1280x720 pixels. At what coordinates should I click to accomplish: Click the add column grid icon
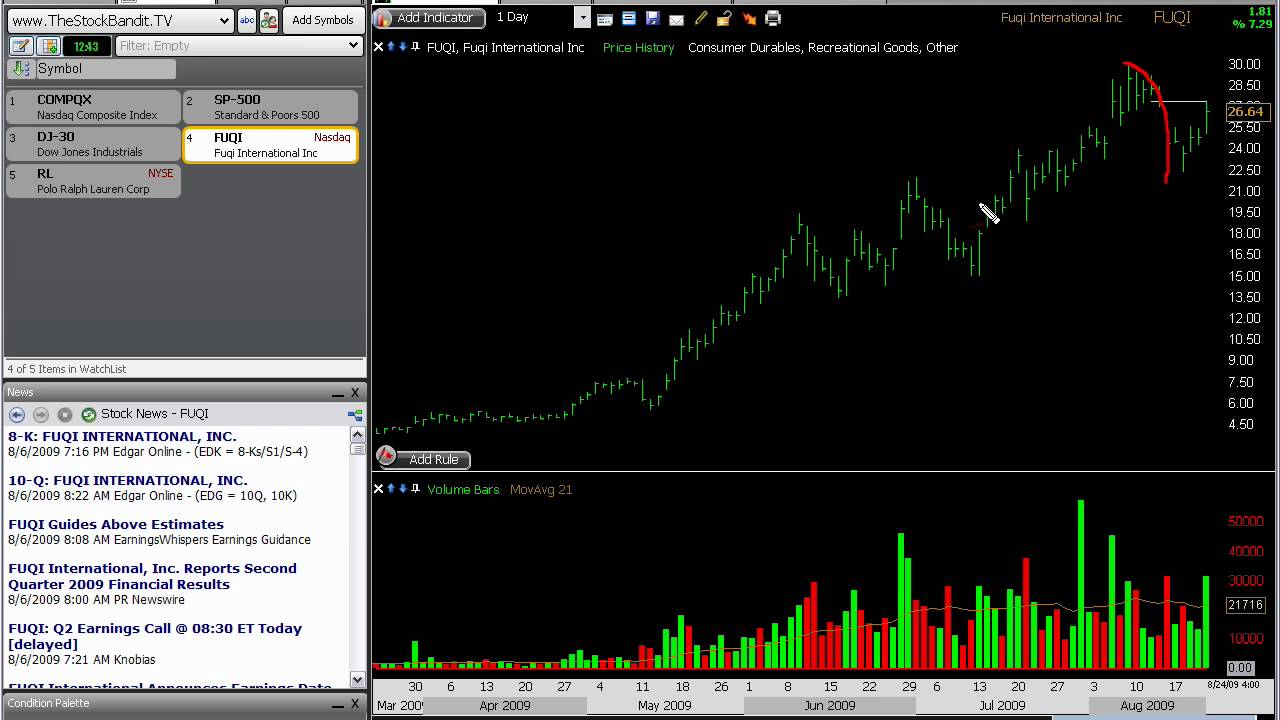(47, 46)
